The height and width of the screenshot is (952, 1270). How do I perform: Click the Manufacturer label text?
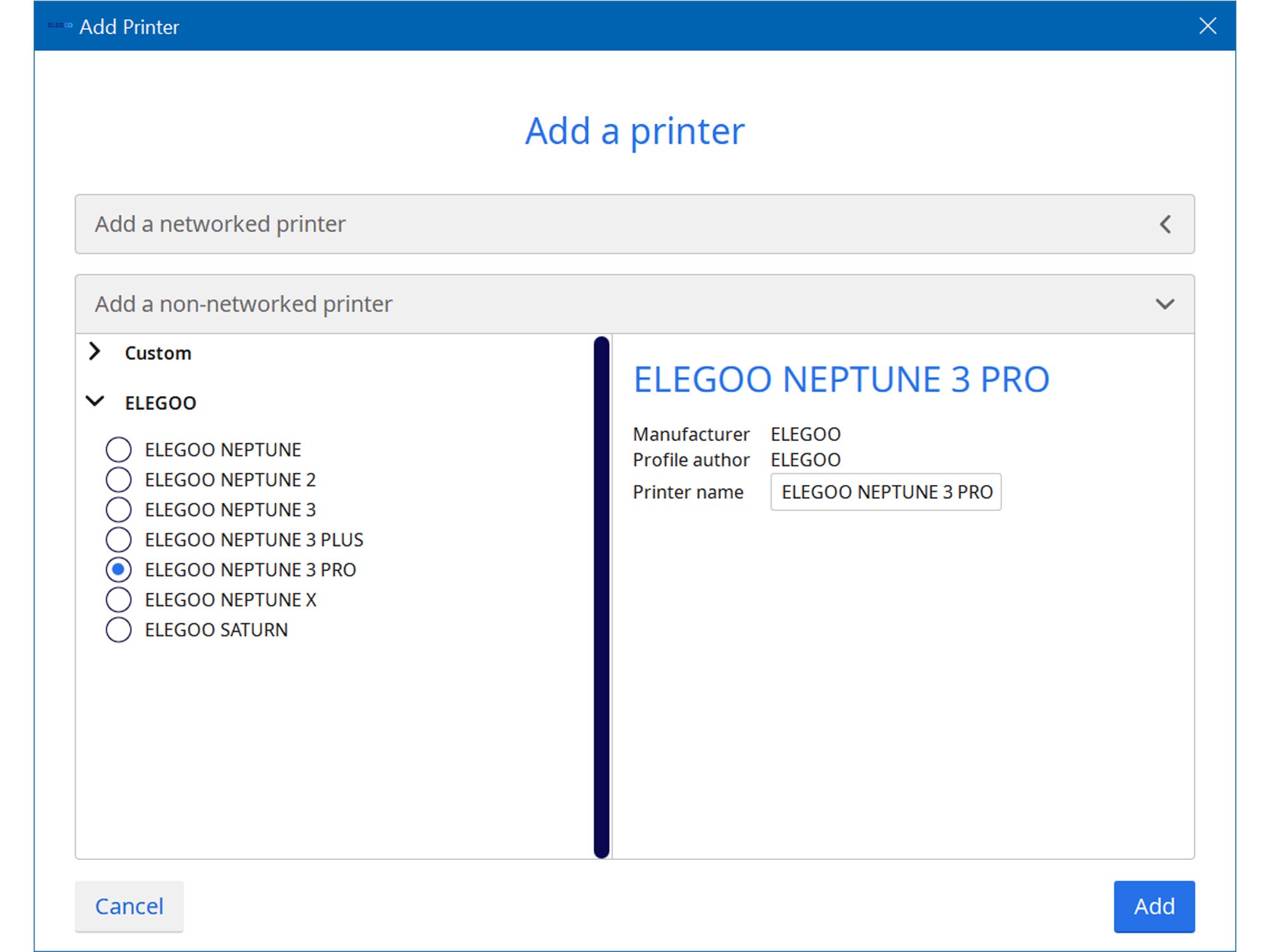pos(691,434)
